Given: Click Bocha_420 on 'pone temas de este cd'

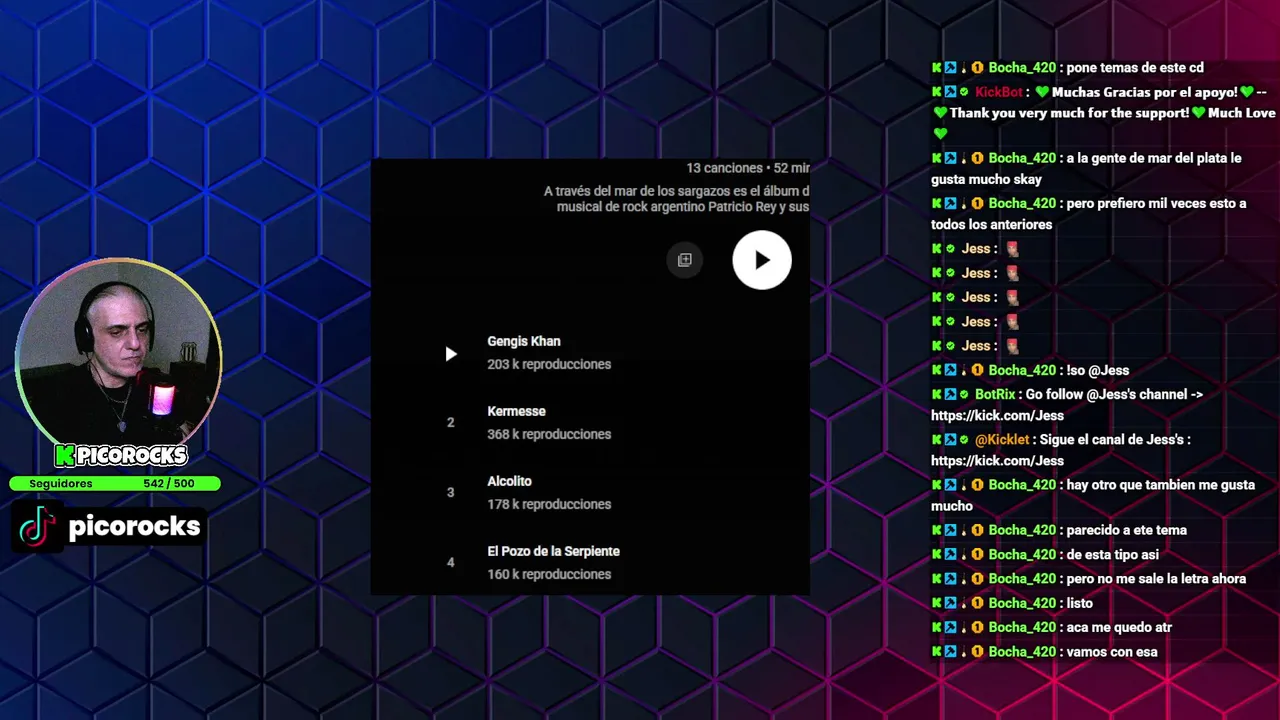Looking at the screenshot, I should point(1022,68).
